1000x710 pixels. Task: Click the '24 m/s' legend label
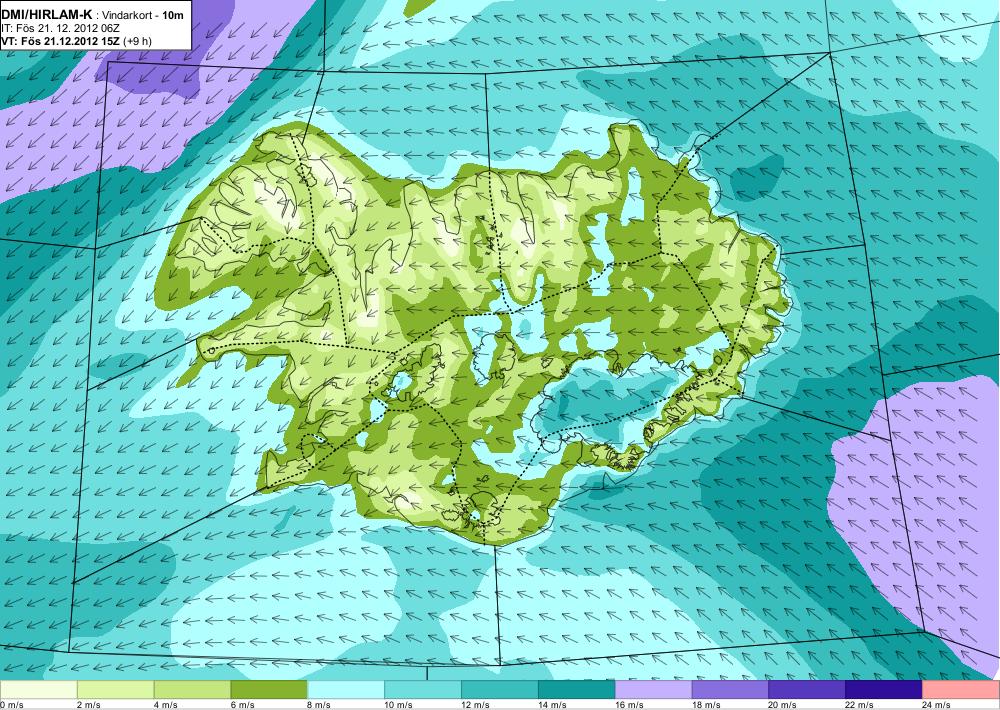point(937,705)
